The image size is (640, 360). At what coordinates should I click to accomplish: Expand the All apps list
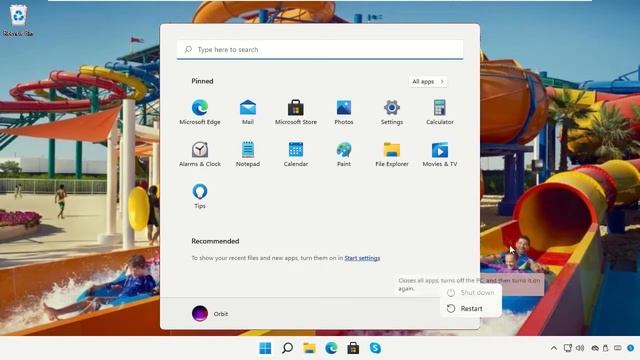click(x=427, y=82)
